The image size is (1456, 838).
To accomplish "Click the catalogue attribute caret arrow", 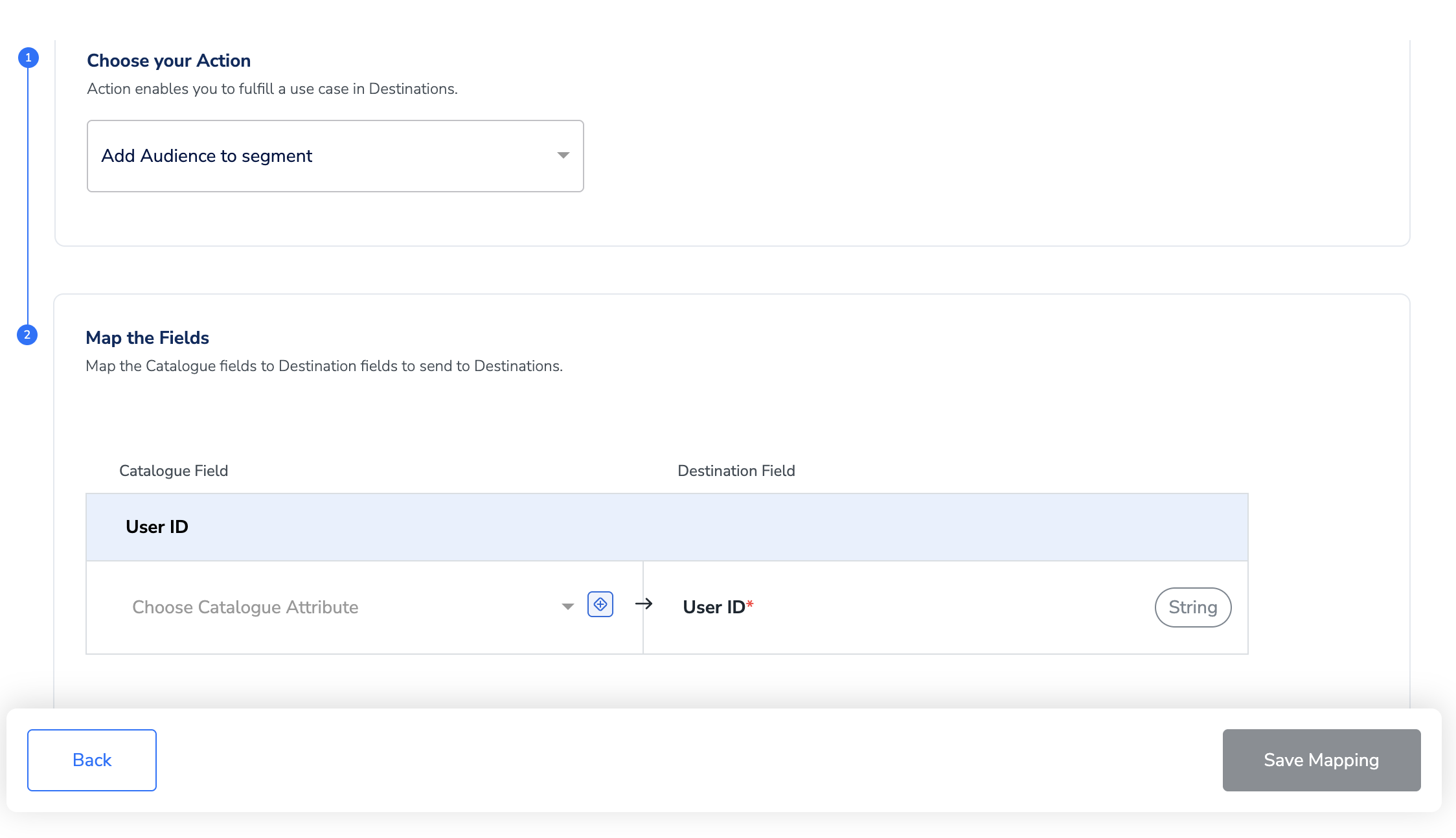I will coord(567,607).
